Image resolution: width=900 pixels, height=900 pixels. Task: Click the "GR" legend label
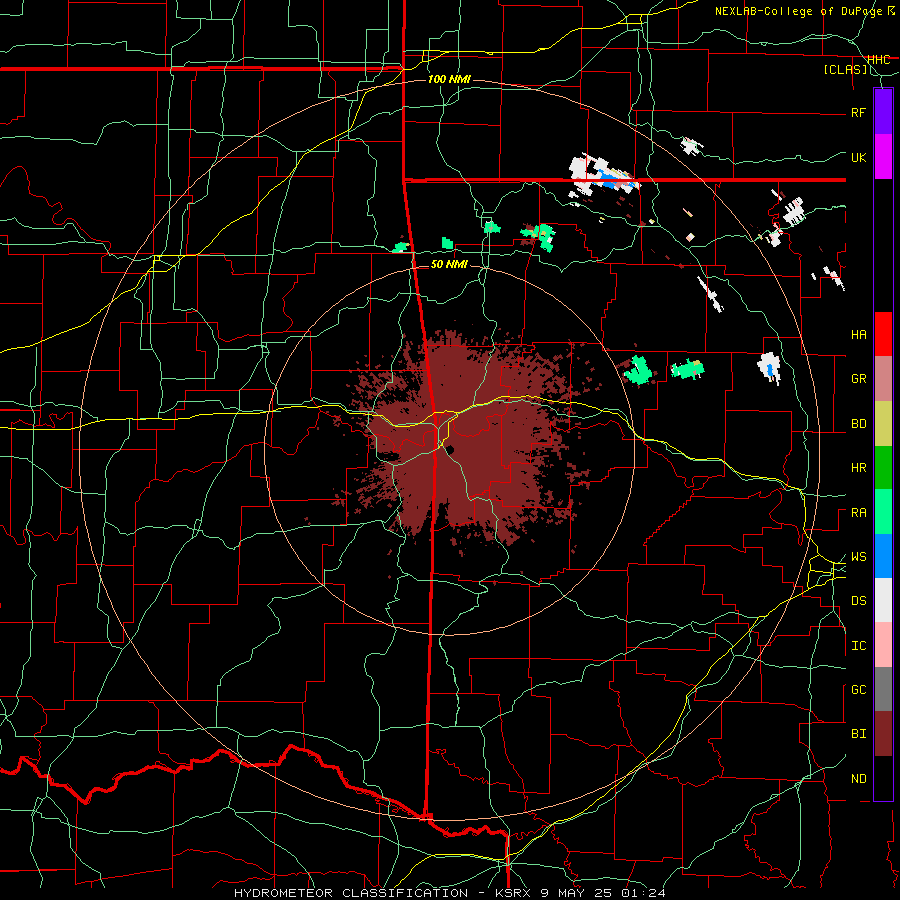[x=858, y=379]
